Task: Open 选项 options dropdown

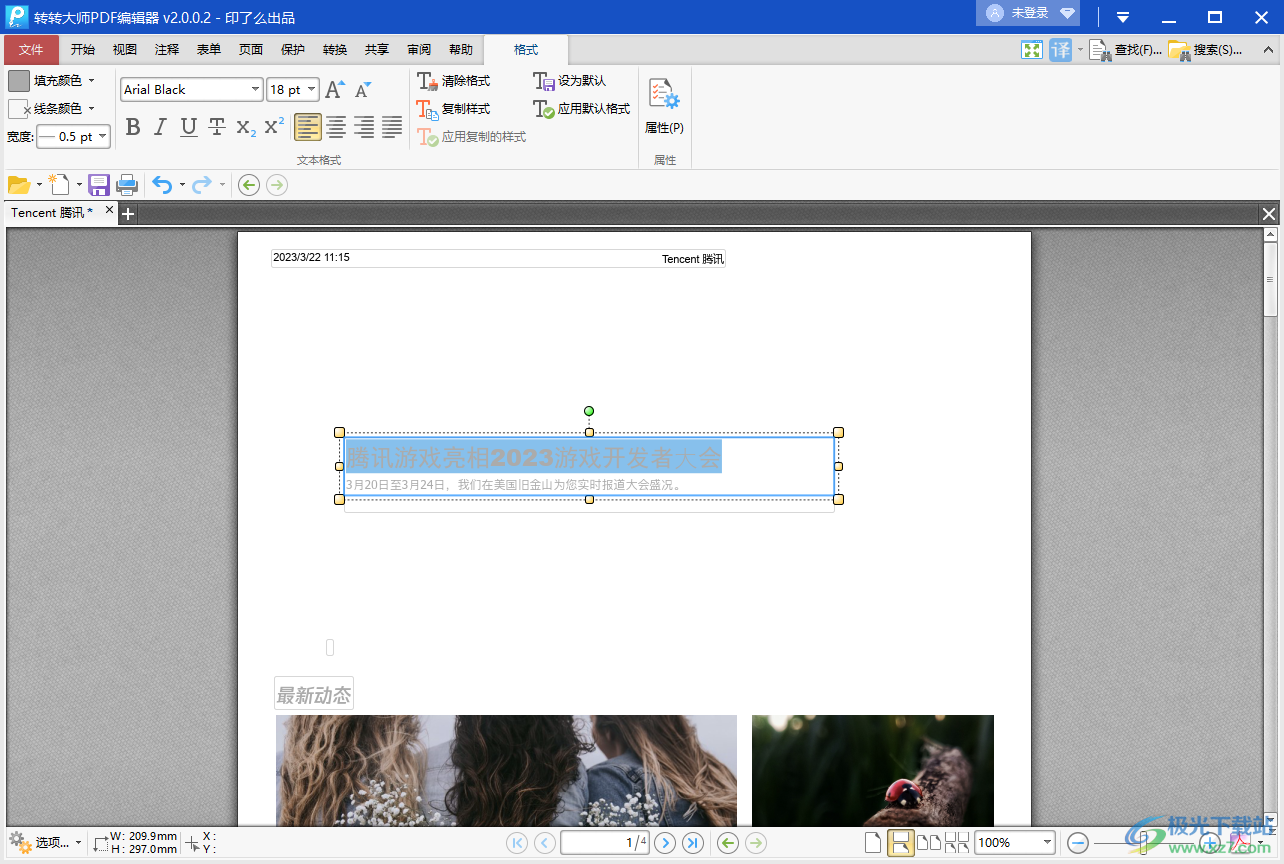Action: [x=46, y=843]
